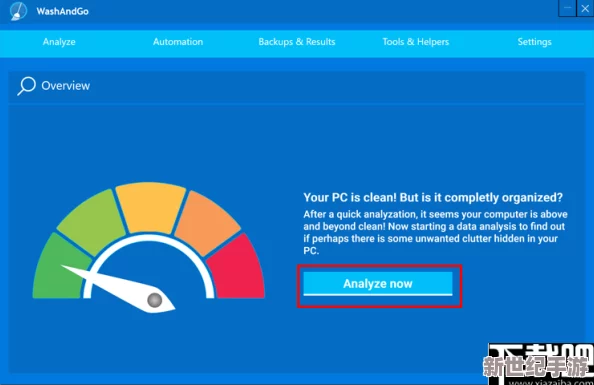
Task: Click the WashAndGo title text
Action: [x=63, y=11]
